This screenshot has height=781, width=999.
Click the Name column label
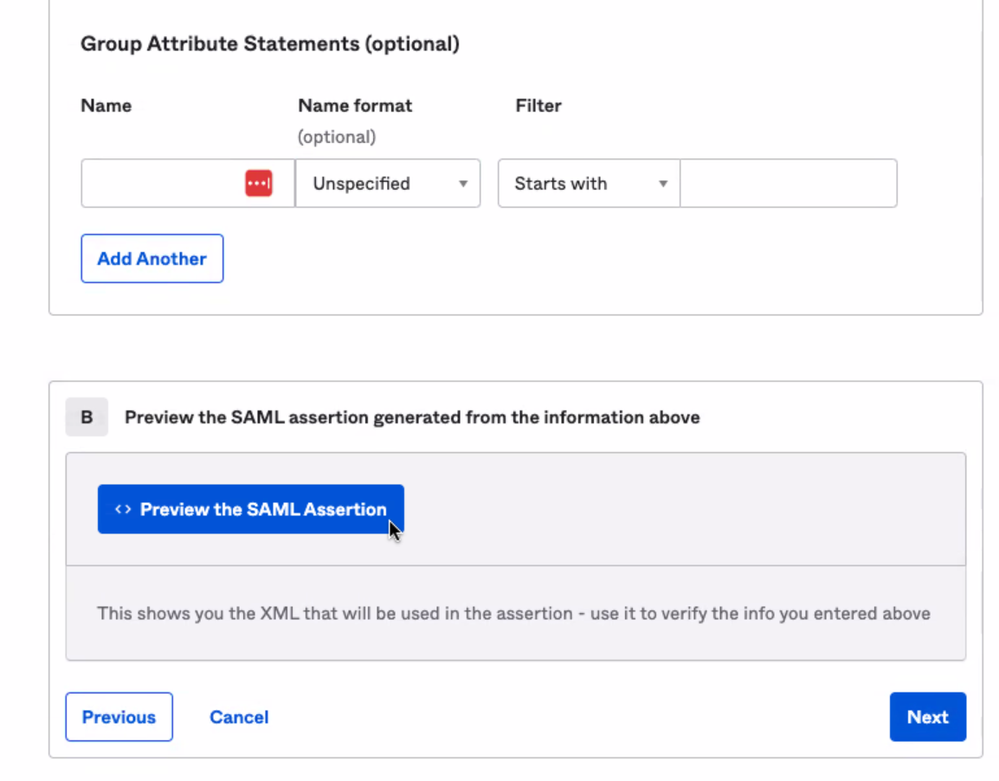coord(106,105)
